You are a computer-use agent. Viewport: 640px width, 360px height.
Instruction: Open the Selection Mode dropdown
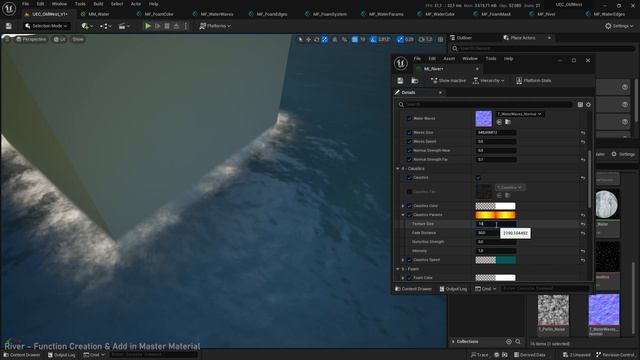(x=46, y=26)
